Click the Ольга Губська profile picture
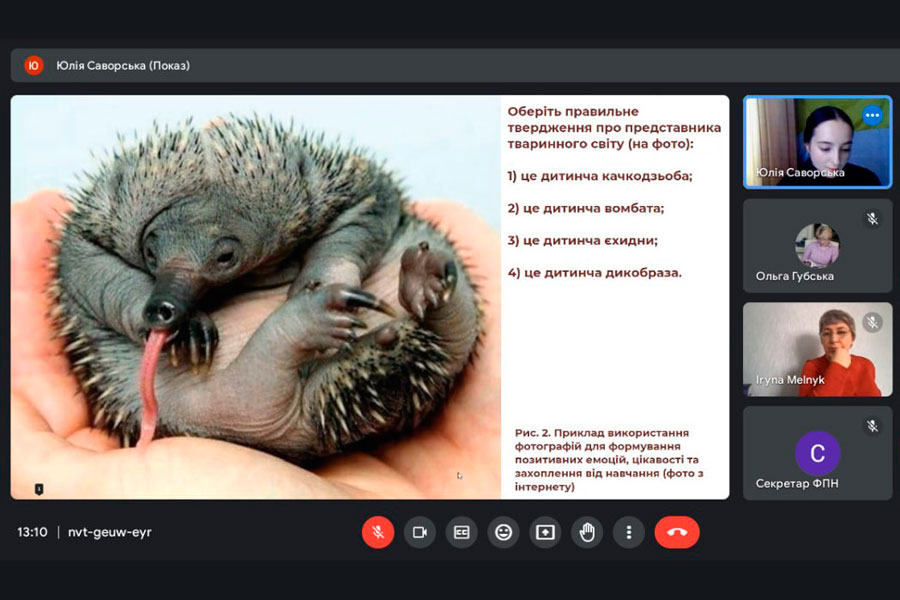The width and height of the screenshot is (900, 600). pos(817,244)
